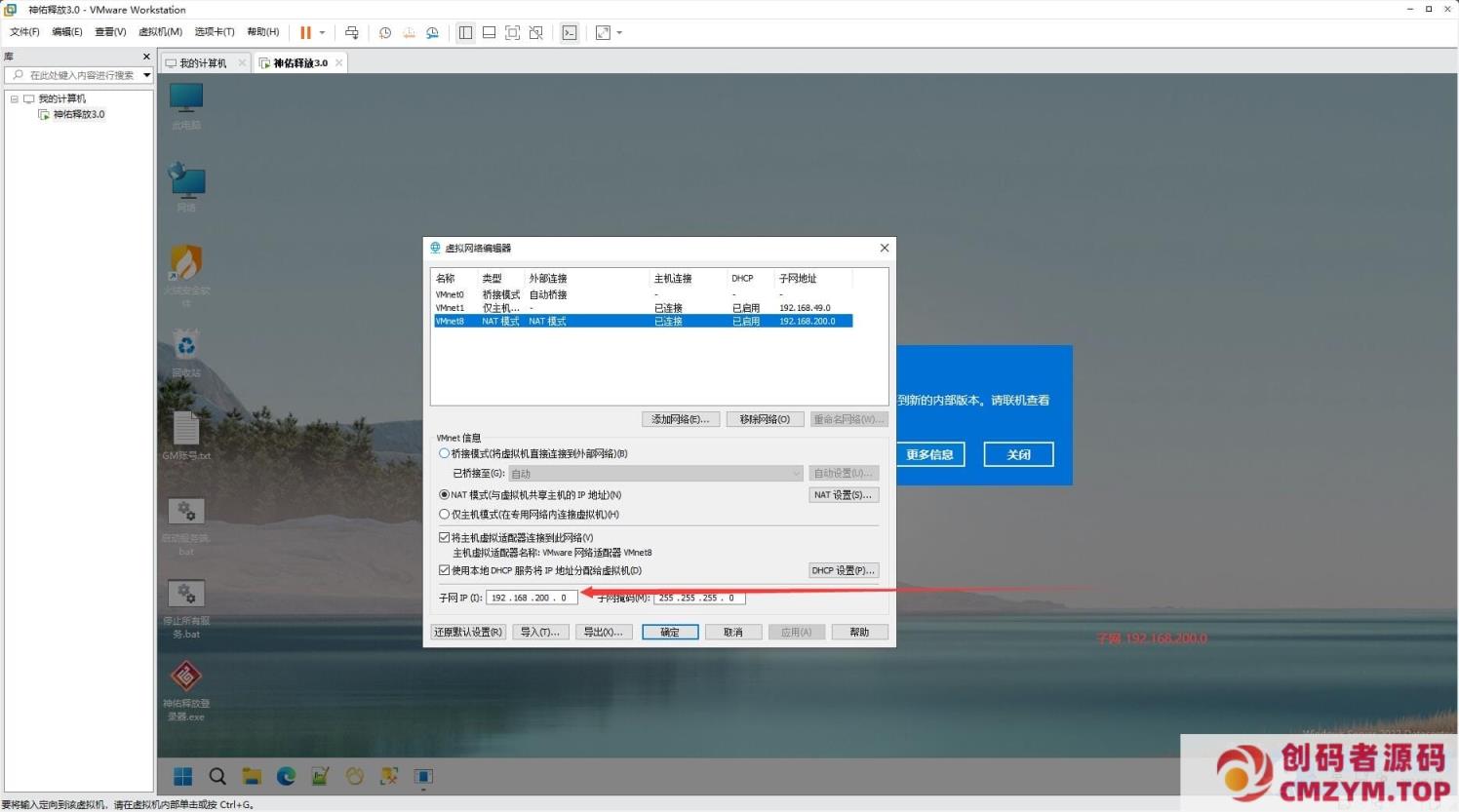Screen dimensions: 1459x812
Task: Click the enter Unity mode icon
Action: [535, 32]
